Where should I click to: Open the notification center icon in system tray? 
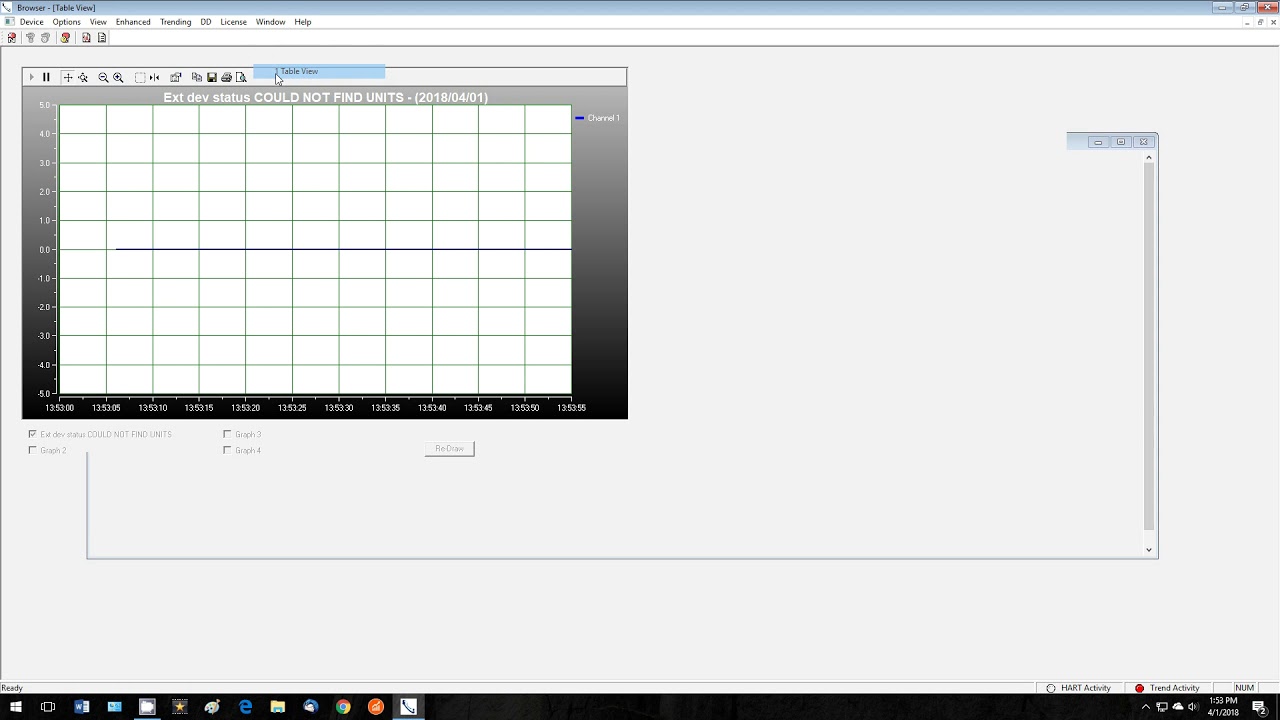pos(1259,707)
